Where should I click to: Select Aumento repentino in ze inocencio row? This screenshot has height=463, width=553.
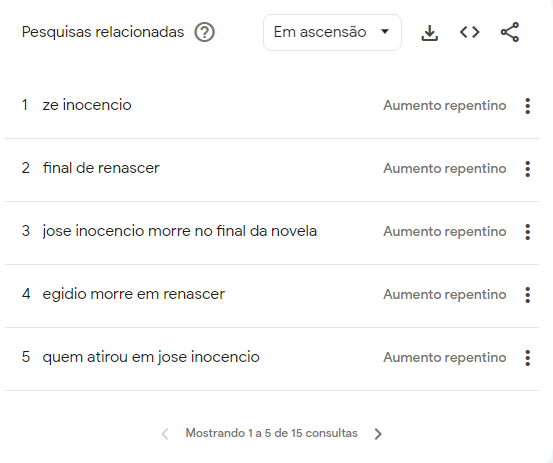(x=445, y=105)
